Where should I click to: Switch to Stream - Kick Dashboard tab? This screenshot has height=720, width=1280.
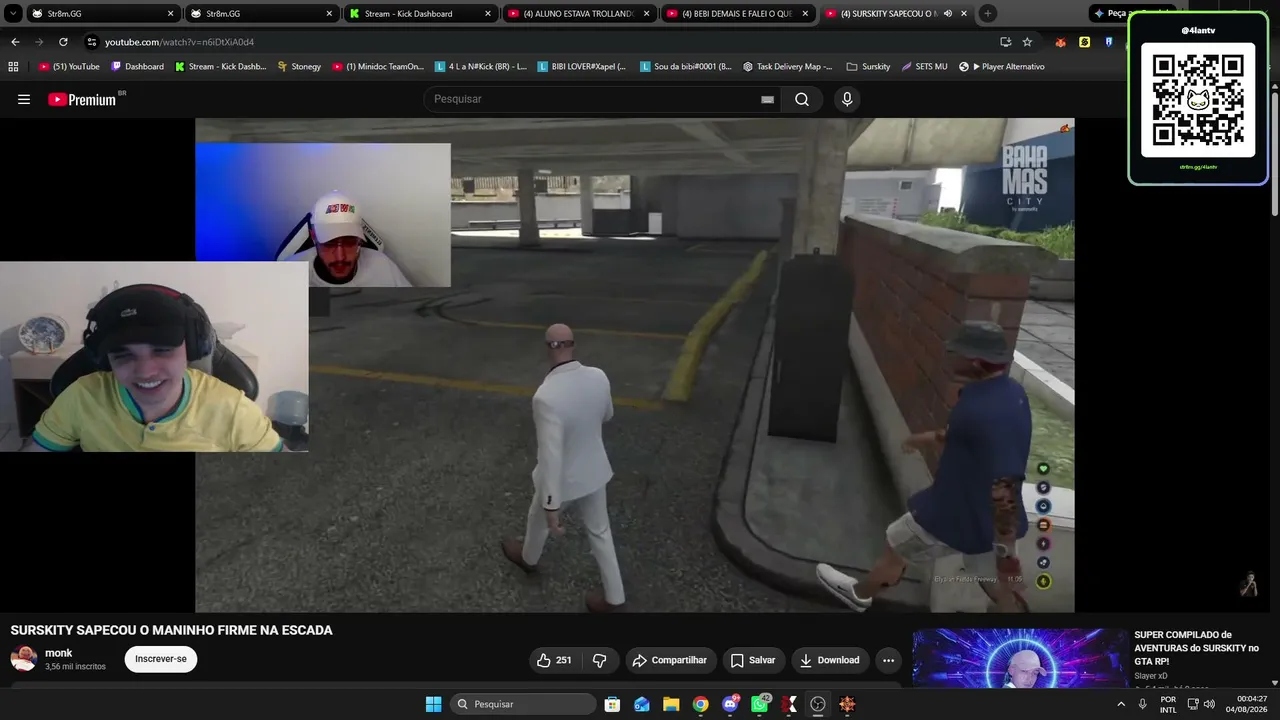point(421,14)
